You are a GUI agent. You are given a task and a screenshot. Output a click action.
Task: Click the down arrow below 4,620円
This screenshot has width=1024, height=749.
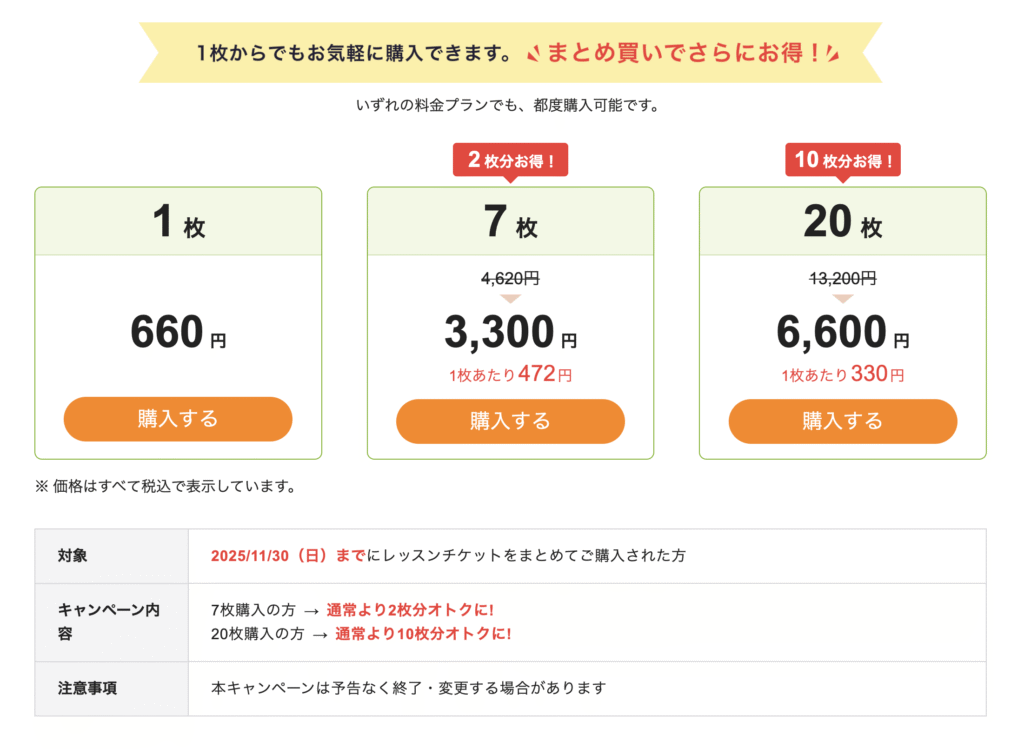click(x=510, y=297)
